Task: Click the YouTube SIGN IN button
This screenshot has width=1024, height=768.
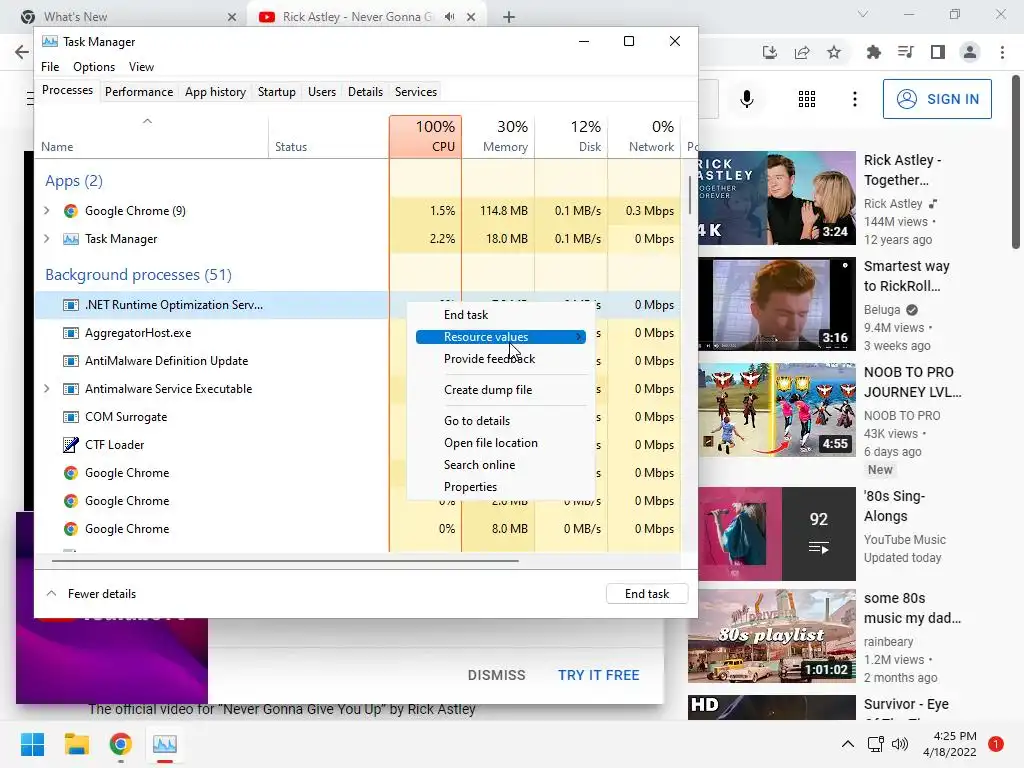Action: pos(937,99)
